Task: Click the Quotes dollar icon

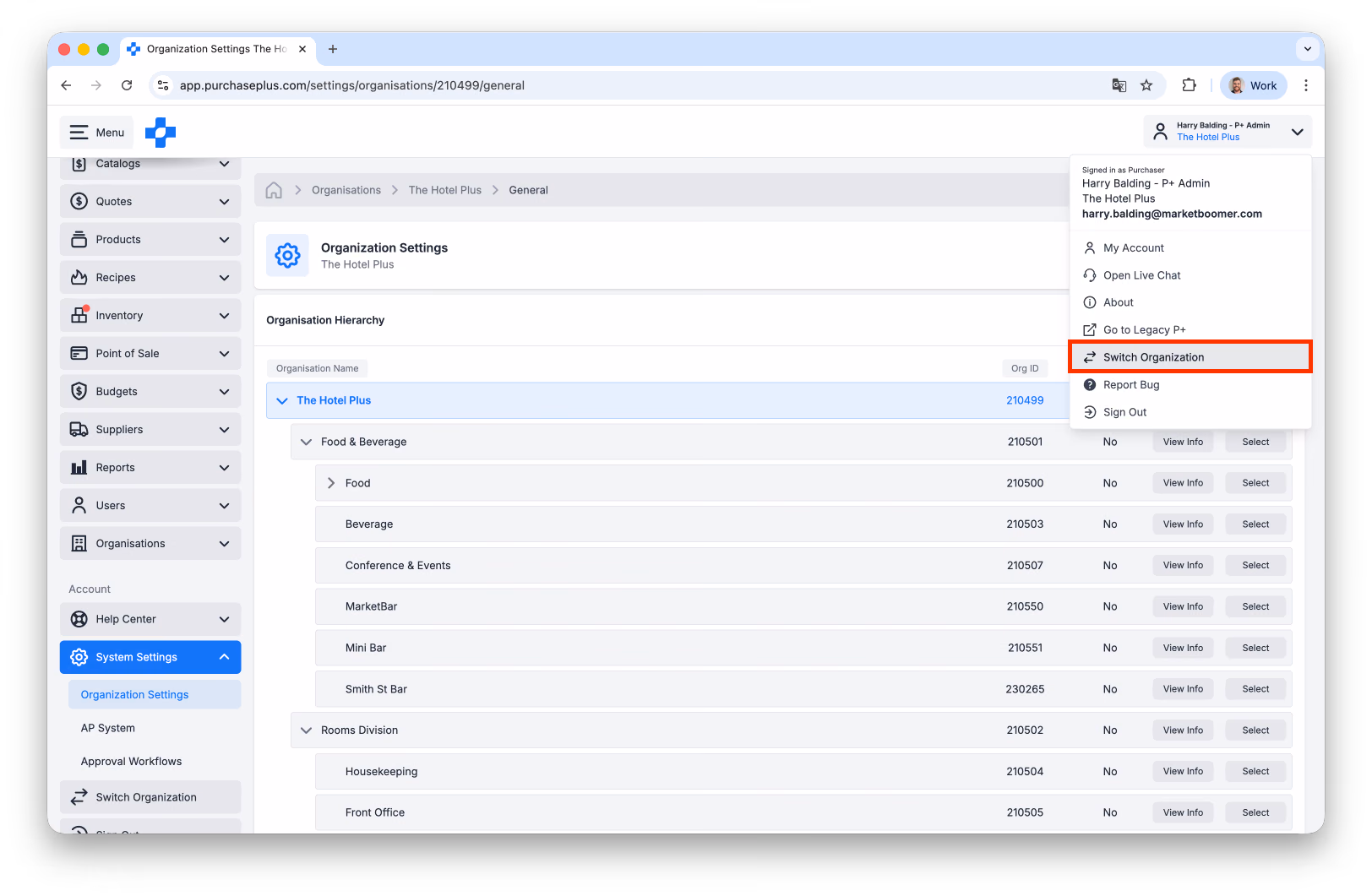Action: coord(79,202)
